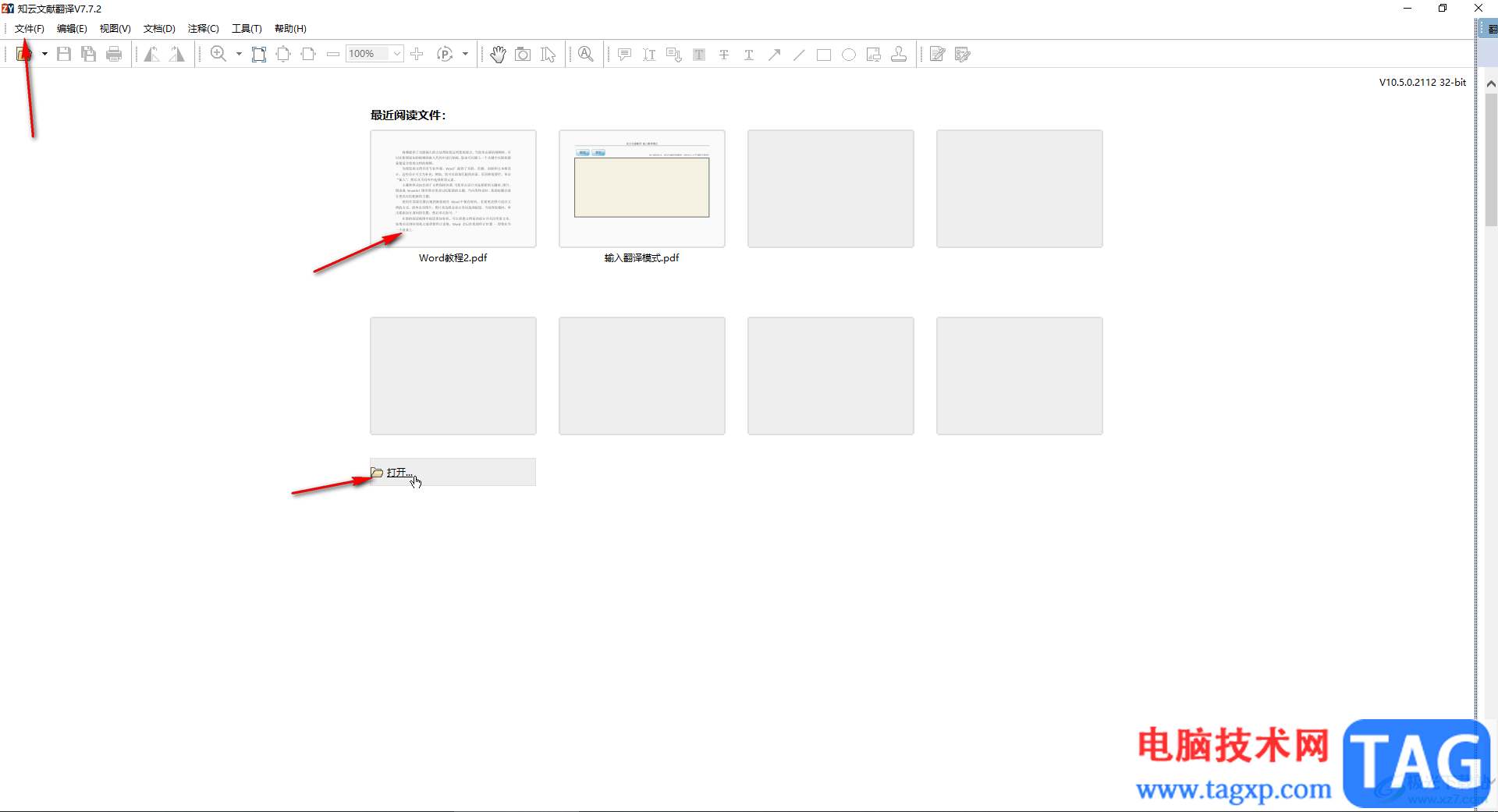The image size is (1498, 812).
Task: Rotate page counterclockwise icon
Action: pos(151,54)
